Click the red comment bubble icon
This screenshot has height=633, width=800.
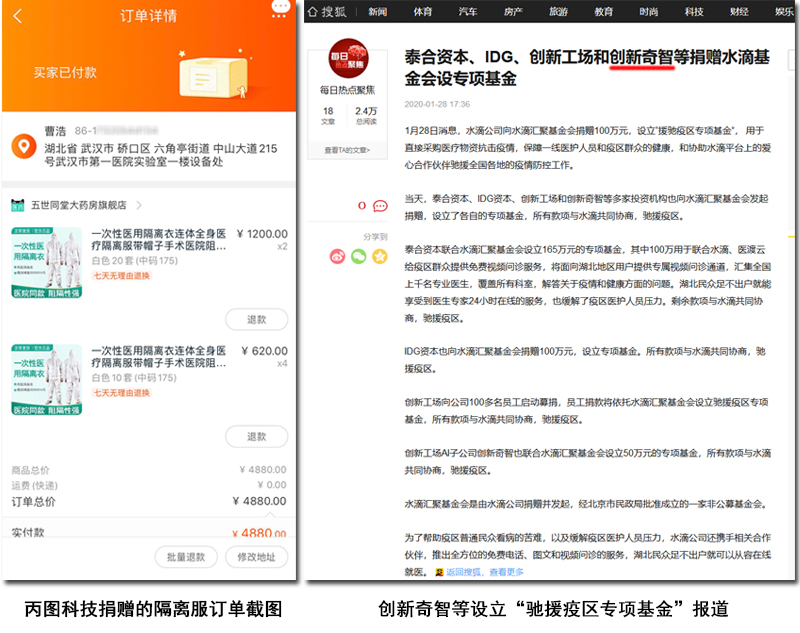[x=379, y=206]
